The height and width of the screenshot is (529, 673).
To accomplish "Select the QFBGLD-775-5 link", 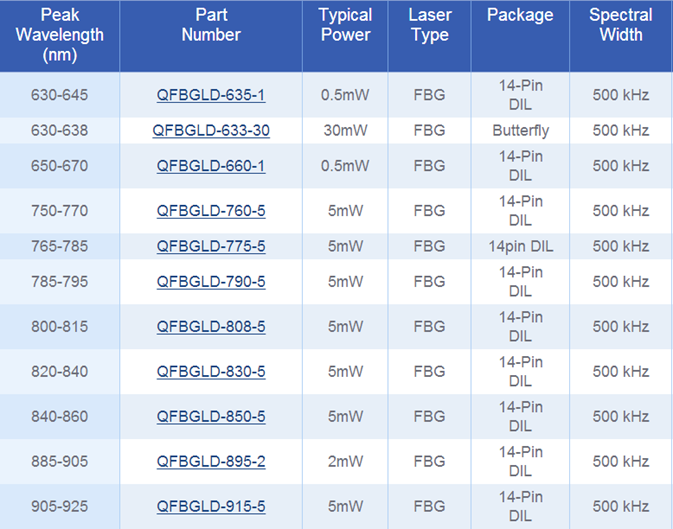I will point(211,246).
